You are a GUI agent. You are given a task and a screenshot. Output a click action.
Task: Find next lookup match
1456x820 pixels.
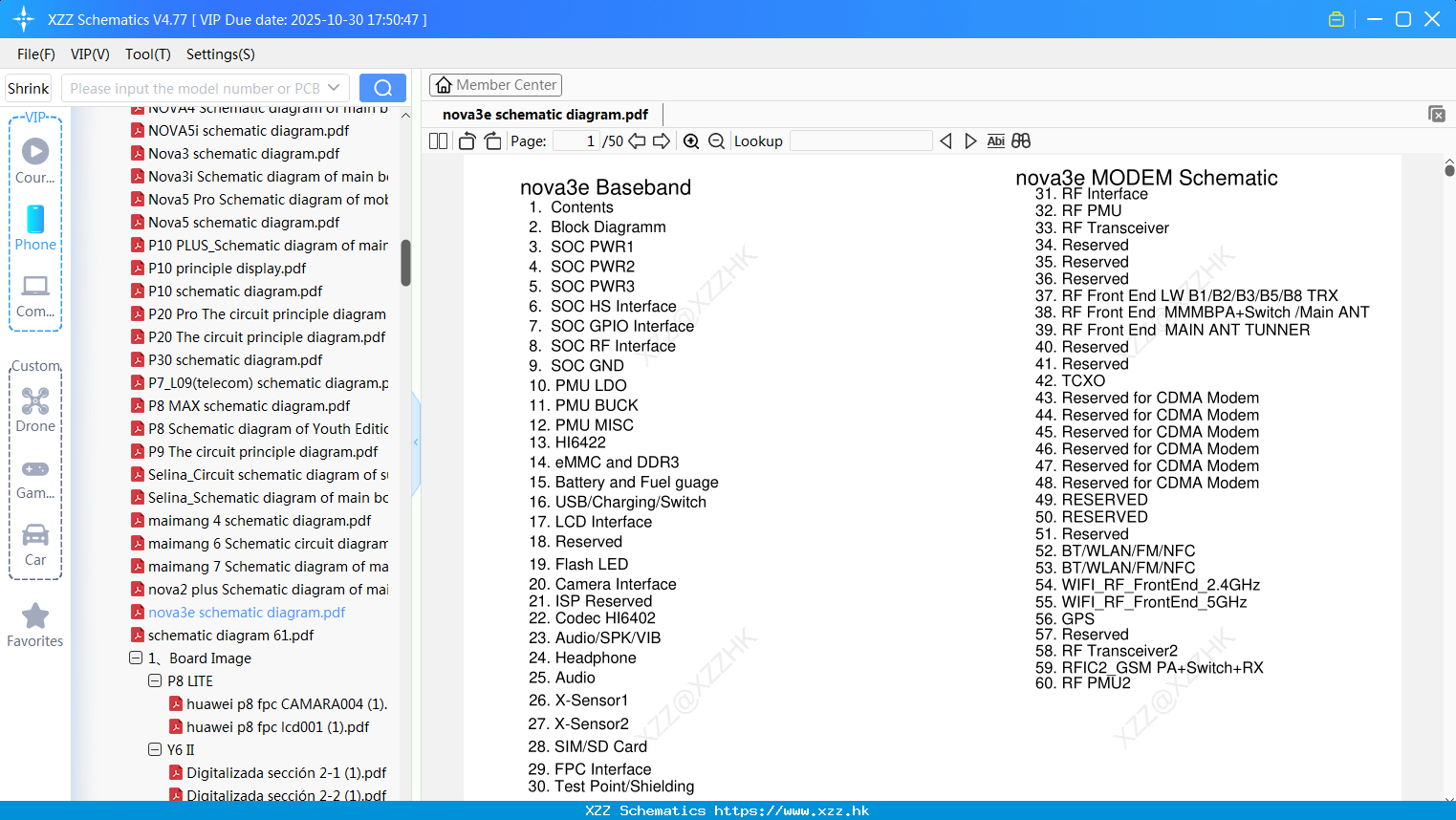[x=970, y=141]
